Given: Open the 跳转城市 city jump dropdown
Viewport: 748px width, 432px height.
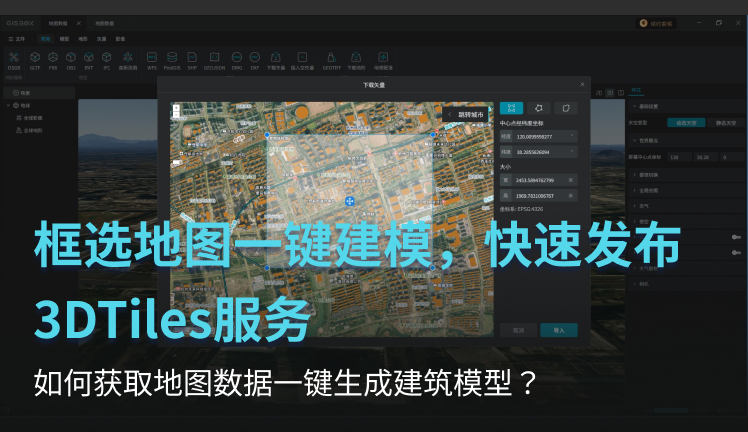Looking at the screenshot, I should pyautogui.click(x=467, y=114).
